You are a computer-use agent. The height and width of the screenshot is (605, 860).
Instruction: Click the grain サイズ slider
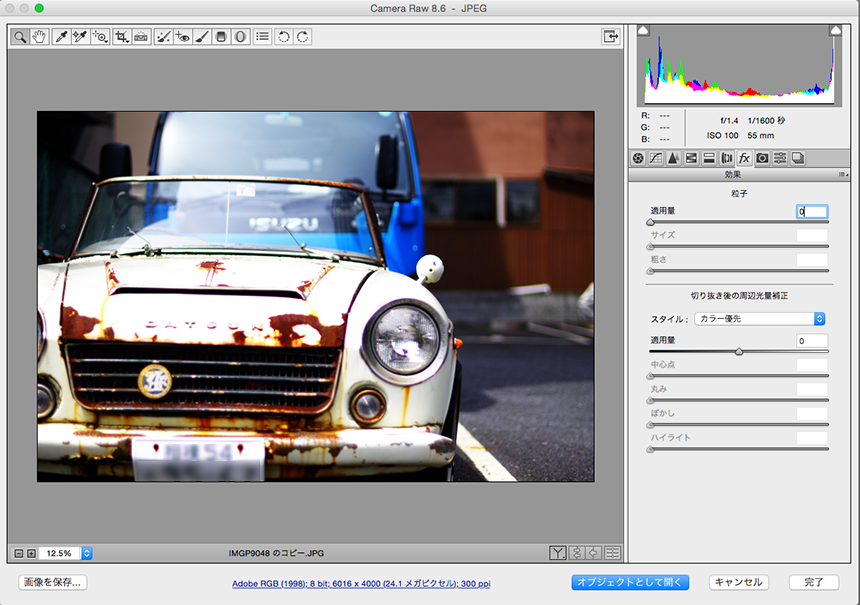(739, 246)
